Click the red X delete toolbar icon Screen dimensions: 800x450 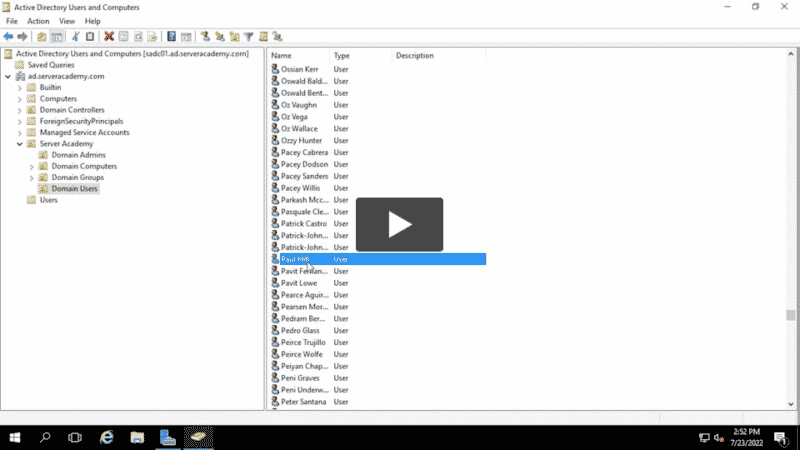coord(109,37)
